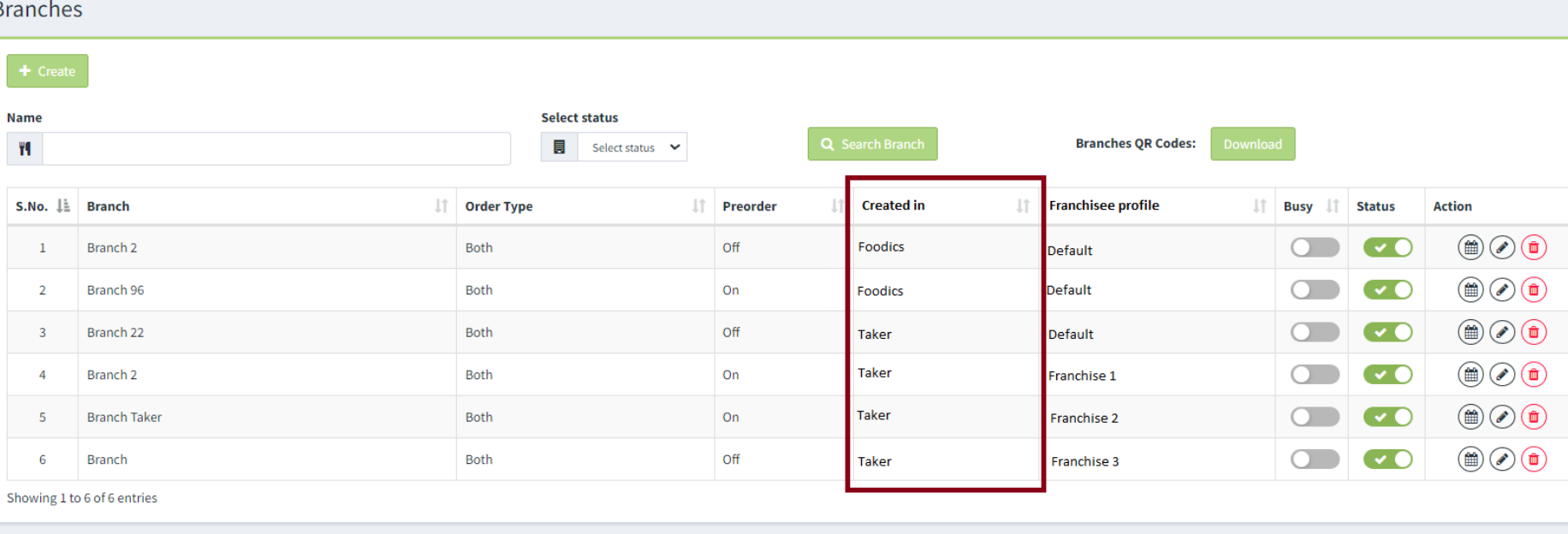Delete row 6 Branch using trash icon
Screen dimensions: 1568x534
click(1534, 460)
